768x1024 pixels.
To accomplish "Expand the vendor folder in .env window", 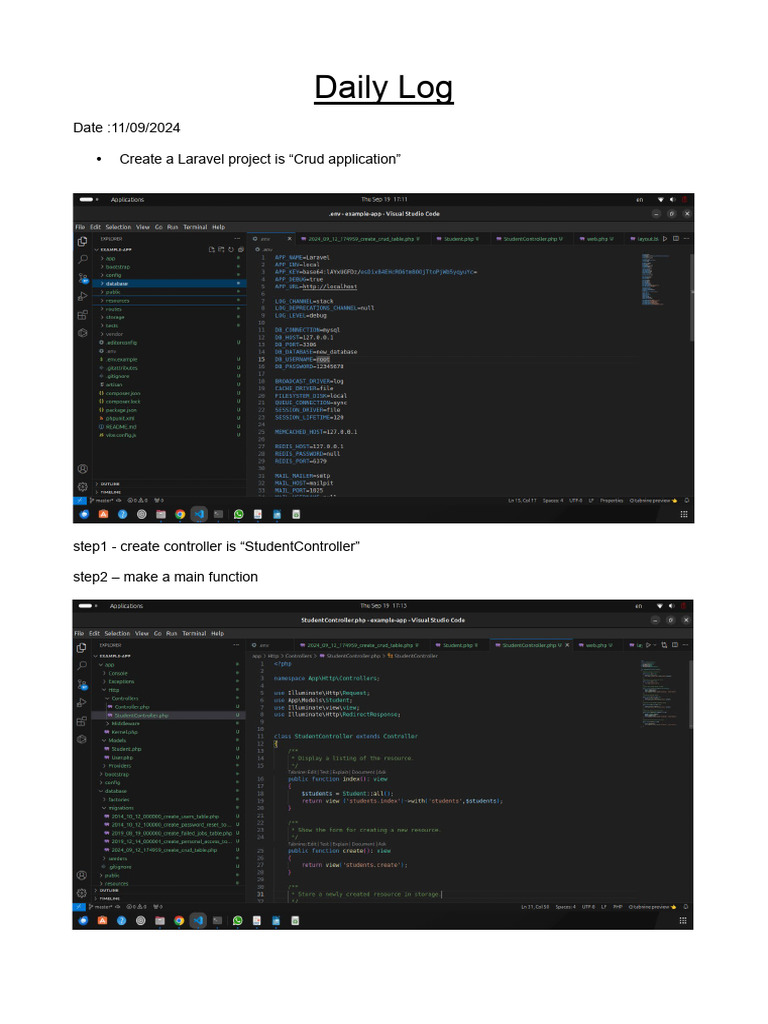I will [x=170, y=334].
